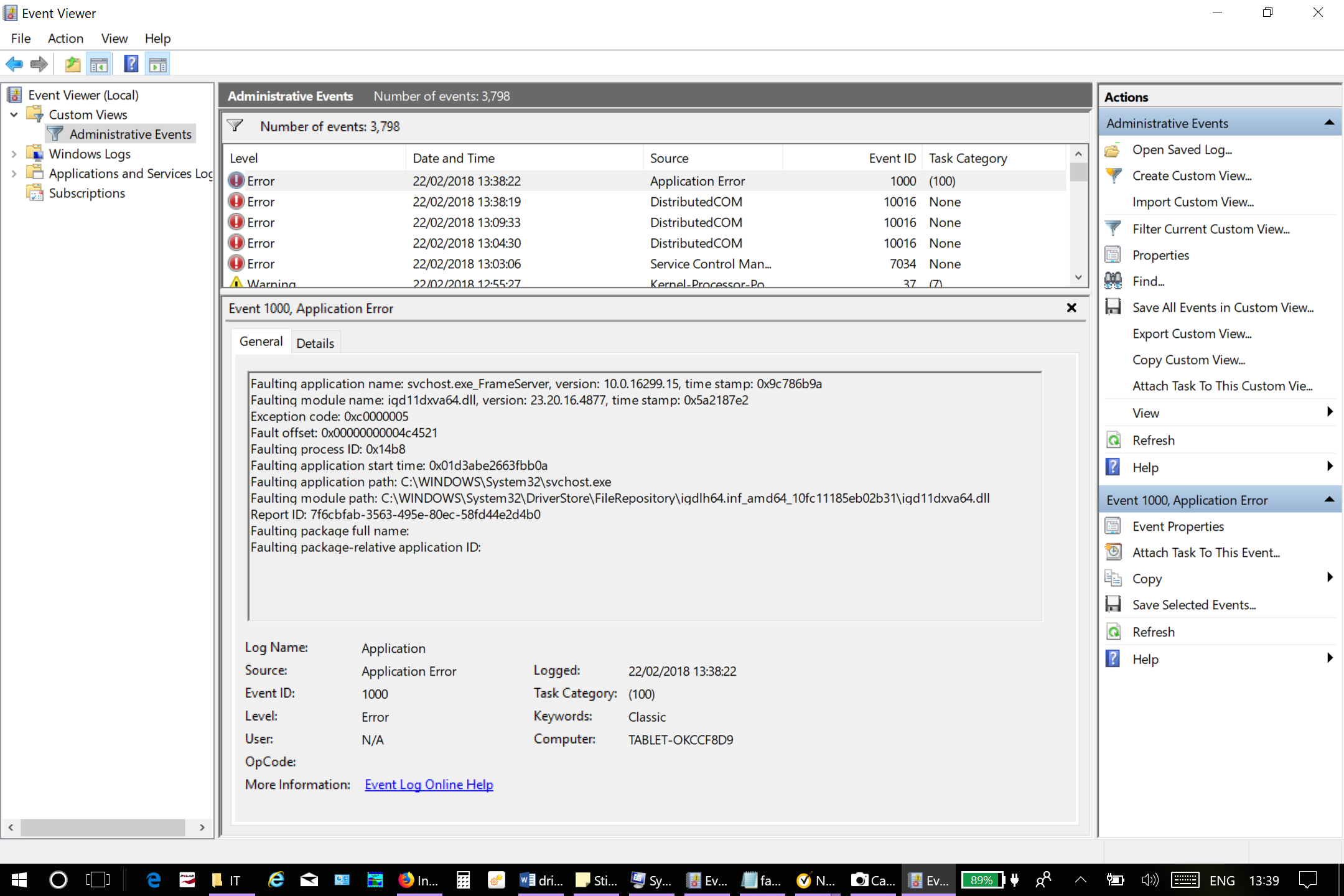Click the Refresh icon under Administrative Events
1344x896 pixels.
point(1113,440)
